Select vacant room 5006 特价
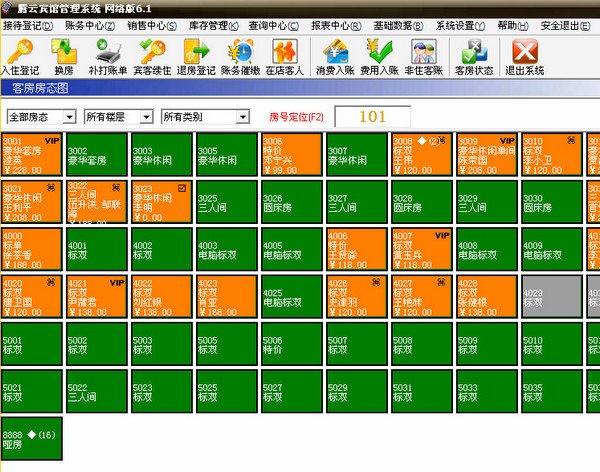600x472 pixels. coord(292,344)
